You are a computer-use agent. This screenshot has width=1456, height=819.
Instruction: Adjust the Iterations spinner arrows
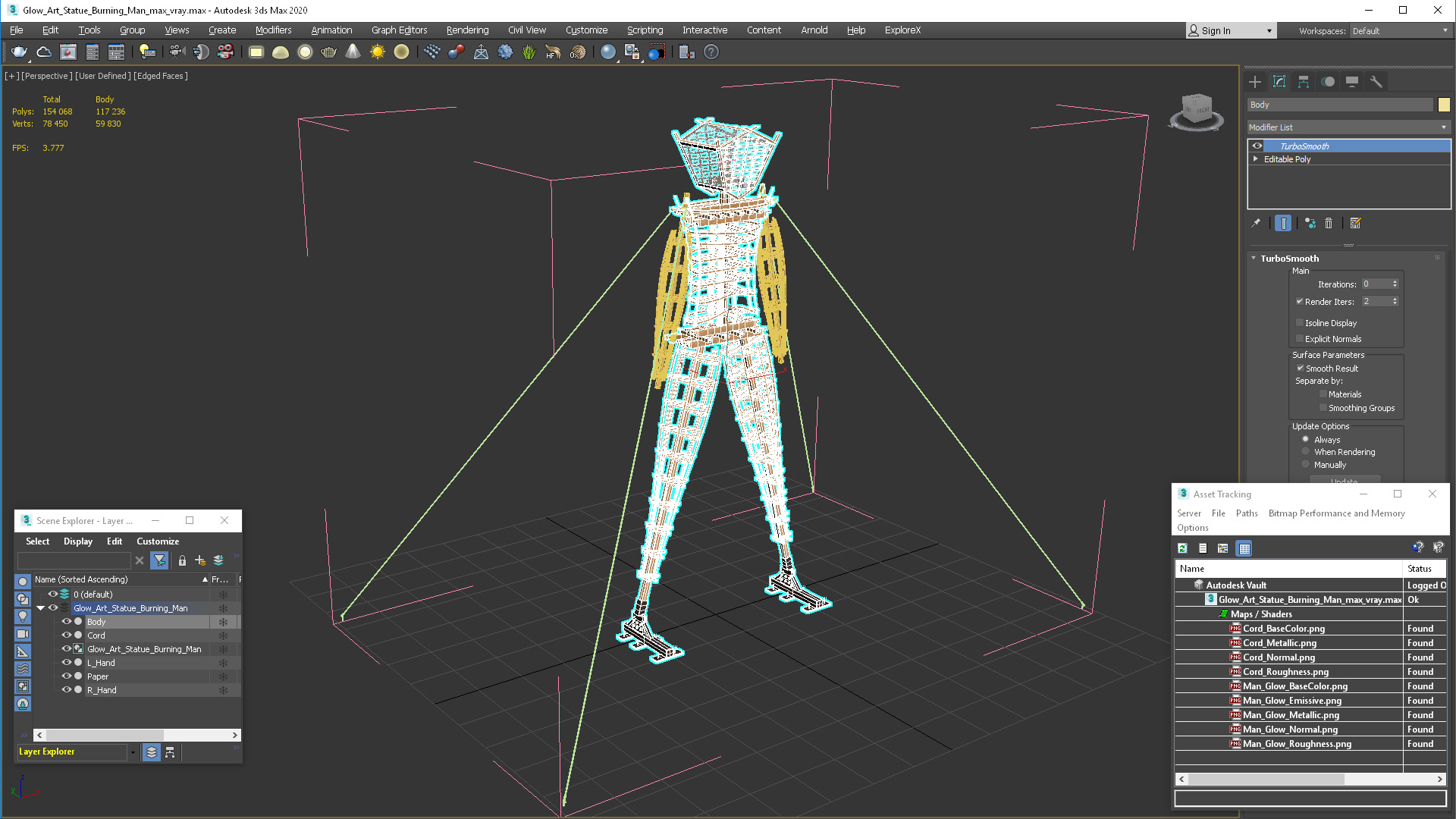(x=1395, y=284)
